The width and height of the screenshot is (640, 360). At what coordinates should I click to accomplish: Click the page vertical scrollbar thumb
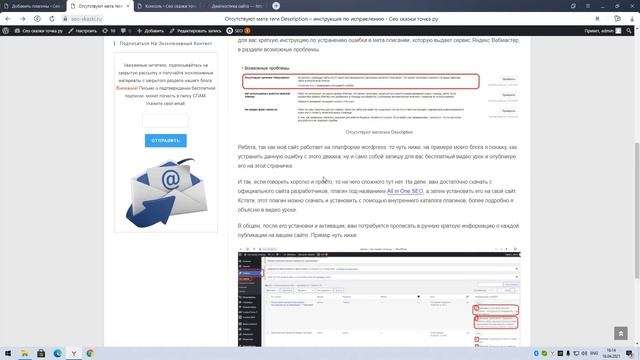(x=637, y=211)
